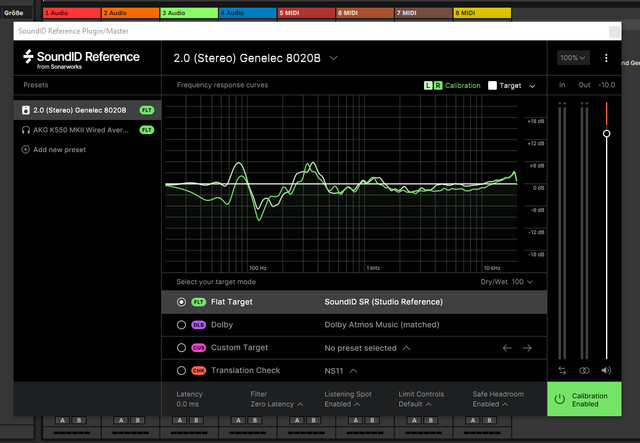640x443 pixels.
Task: Expand the 2.0 (Stereo) Genelec 8020B header dropdown
Action: 333,58
